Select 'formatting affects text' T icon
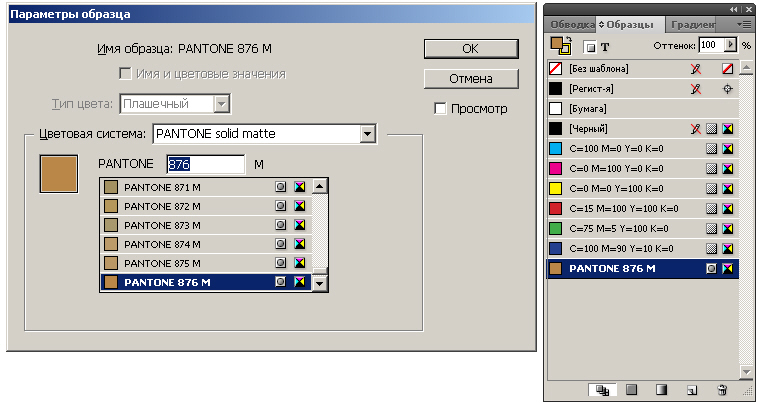Viewport: 759px width, 404px height. pyautogui.click(x=605, y=46)
